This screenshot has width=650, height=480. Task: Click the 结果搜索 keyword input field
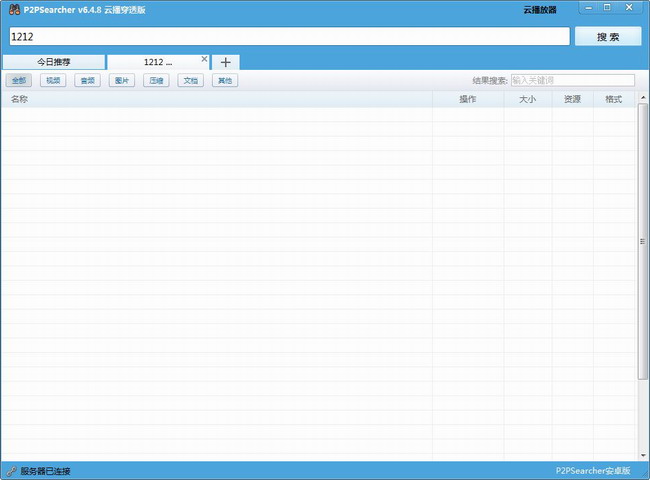[572, 80]
